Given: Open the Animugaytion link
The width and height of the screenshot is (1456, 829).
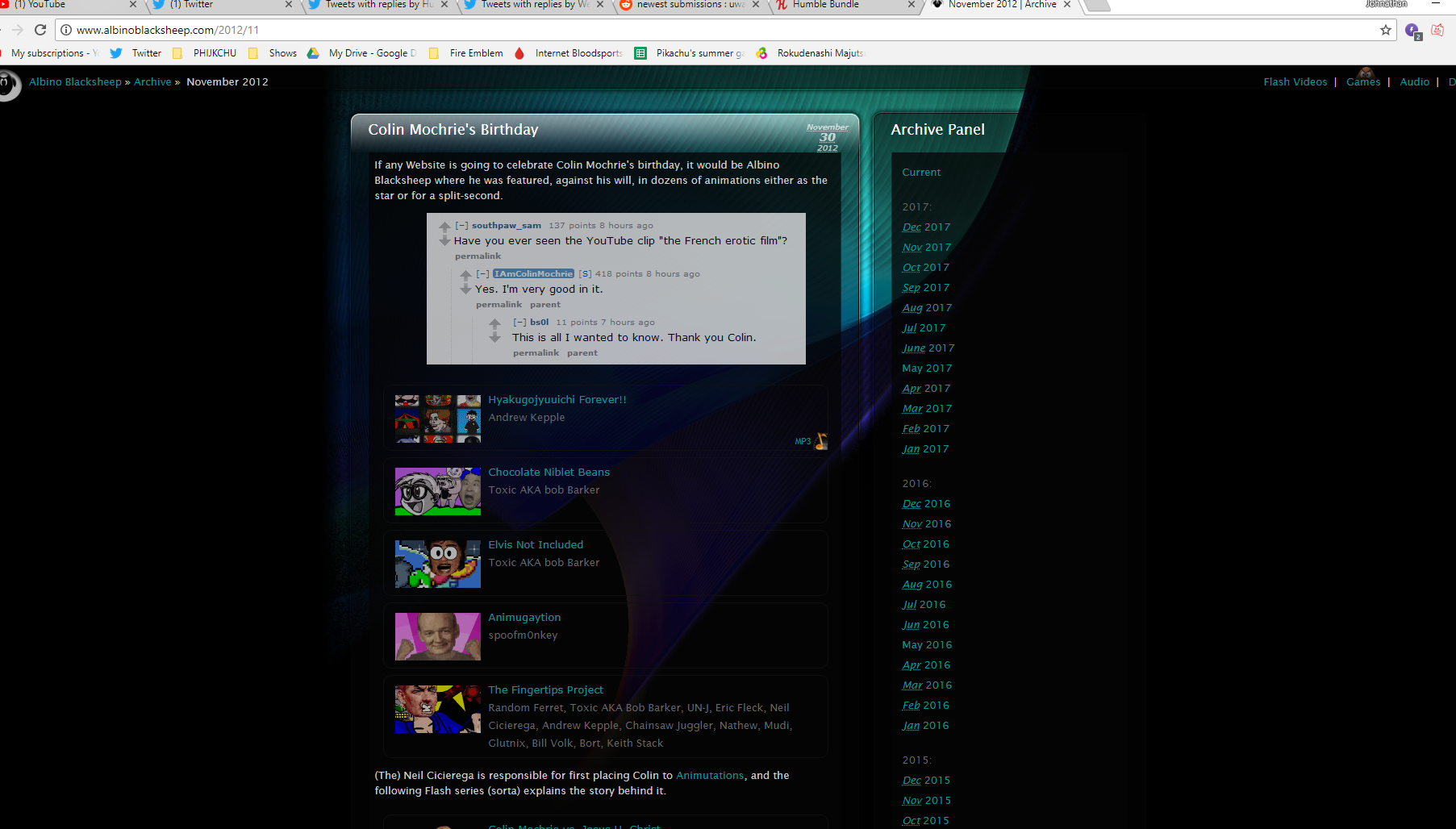Looking at the screenshot, I should [524, 618].
